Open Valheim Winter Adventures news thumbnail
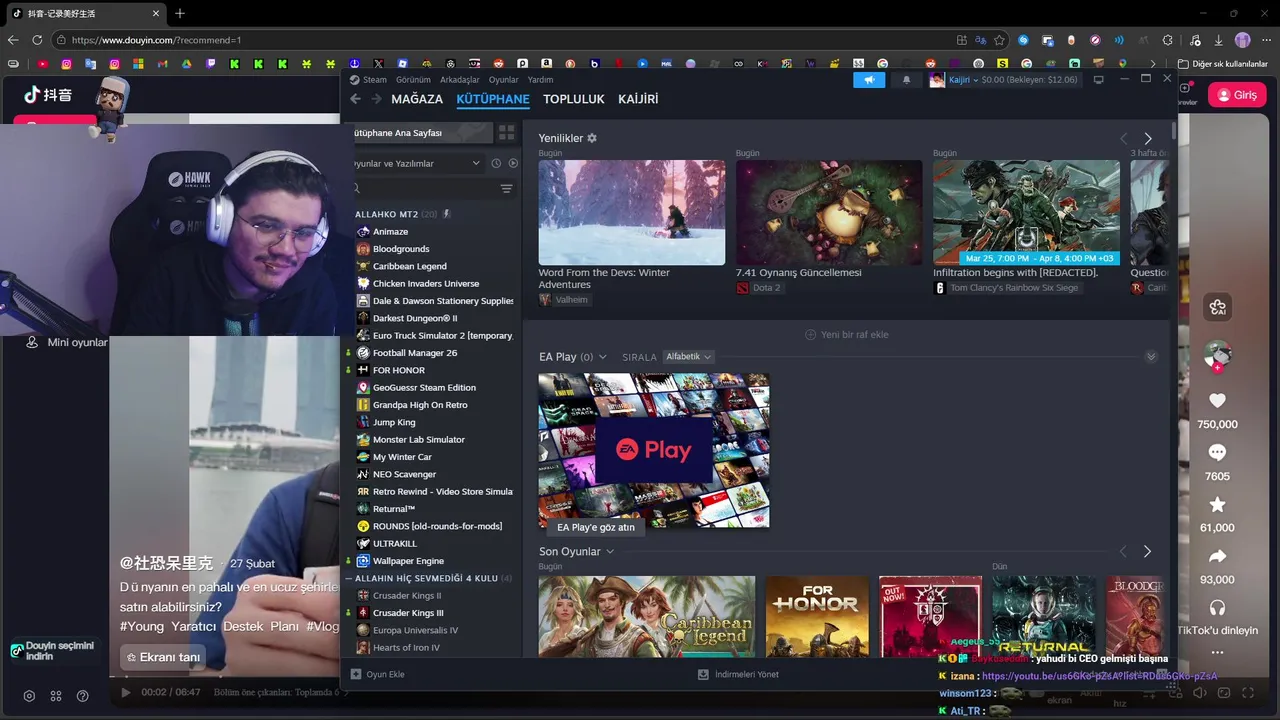 pos(632,212)
